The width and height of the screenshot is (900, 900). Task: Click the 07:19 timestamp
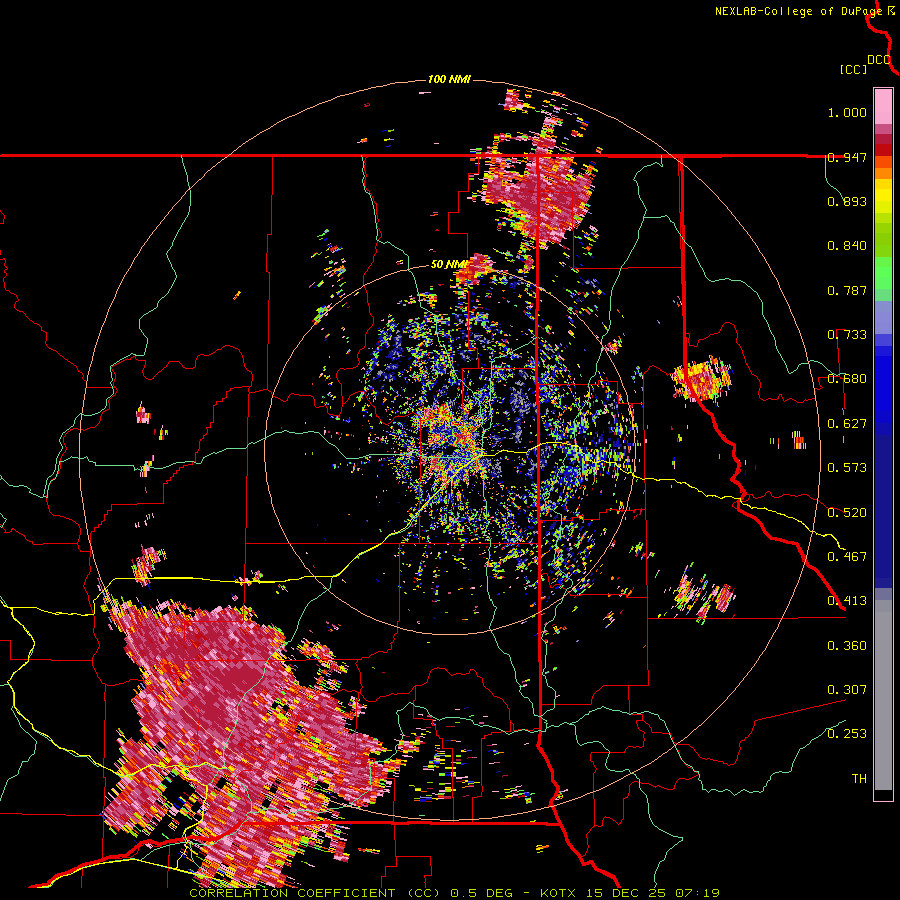(697, 893)
